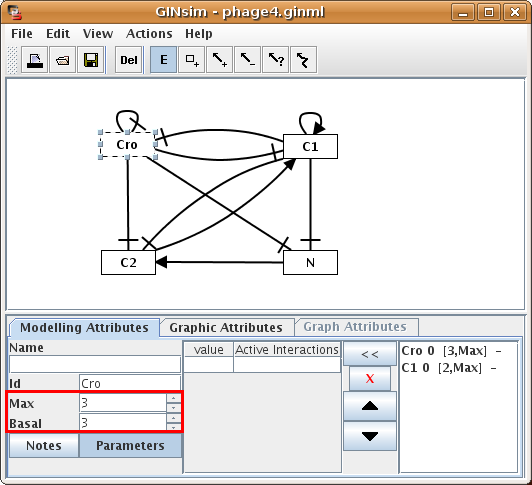The image size is (532, 485).
Task: Increase the Basal value with up stepper
Action: tap(173, 418)
